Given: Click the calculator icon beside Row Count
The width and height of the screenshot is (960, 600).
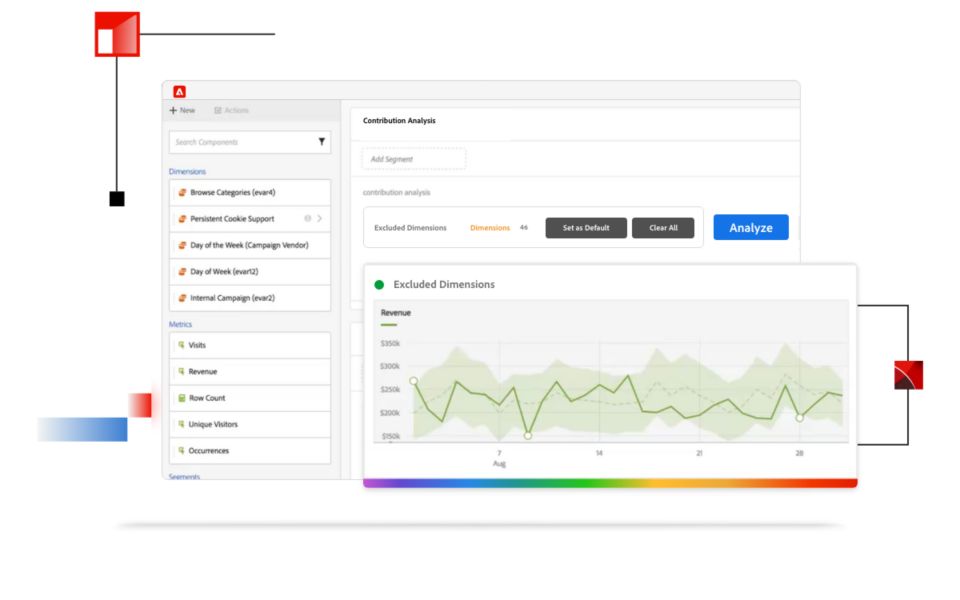Looking at the screenshot, I should [x=181, y=398].
